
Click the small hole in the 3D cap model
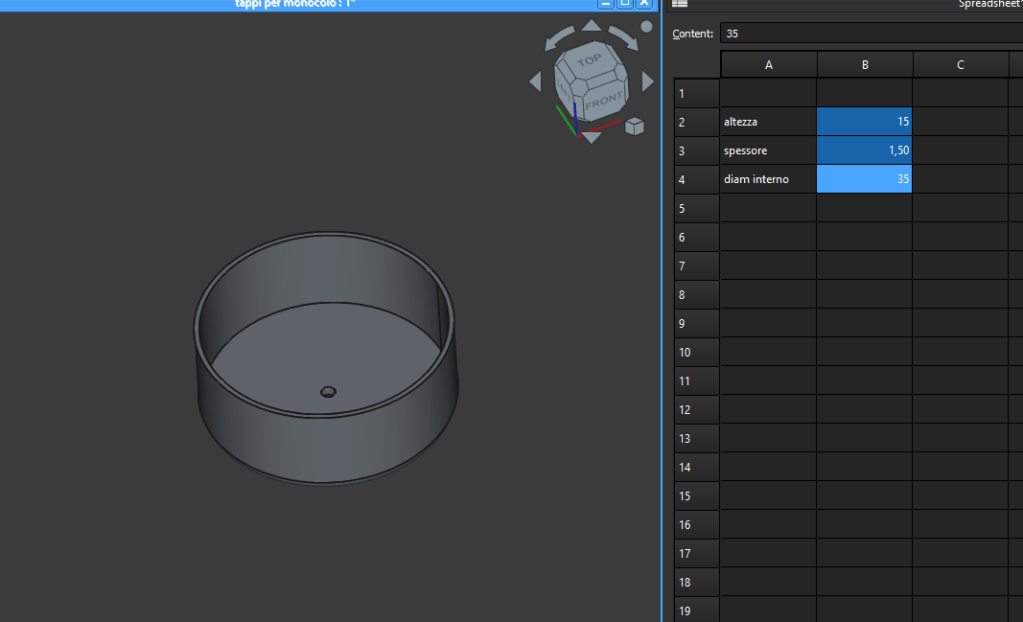point(327,393)
